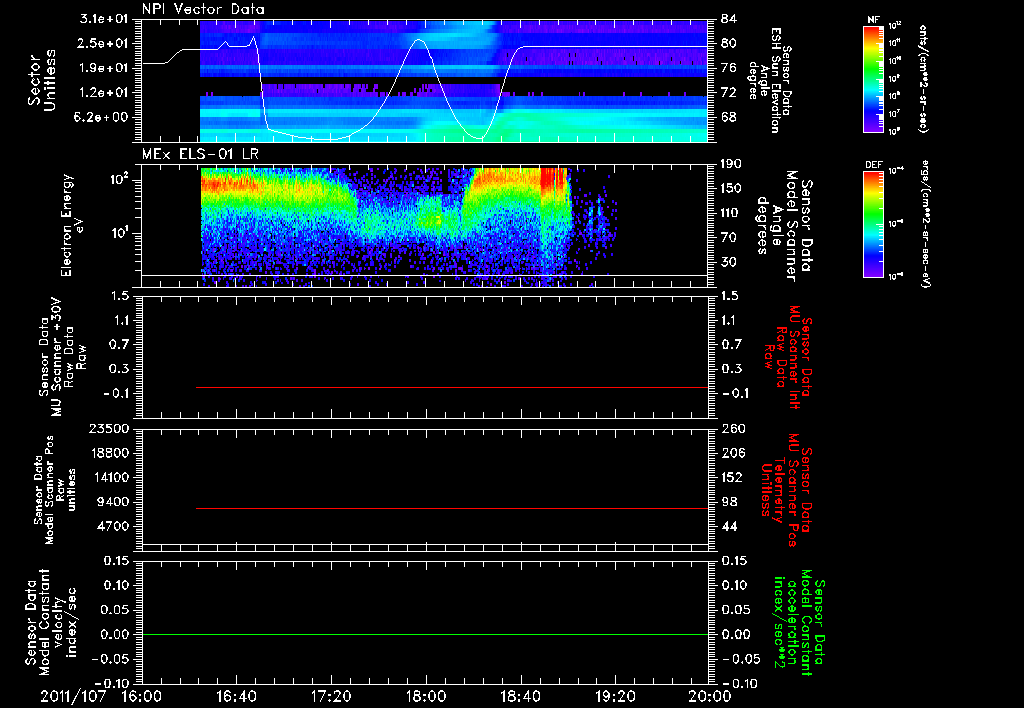The image size is (1024, 708).
Task: Click the "98" telemetry position tick value
Action: click(x=729, y=502)
